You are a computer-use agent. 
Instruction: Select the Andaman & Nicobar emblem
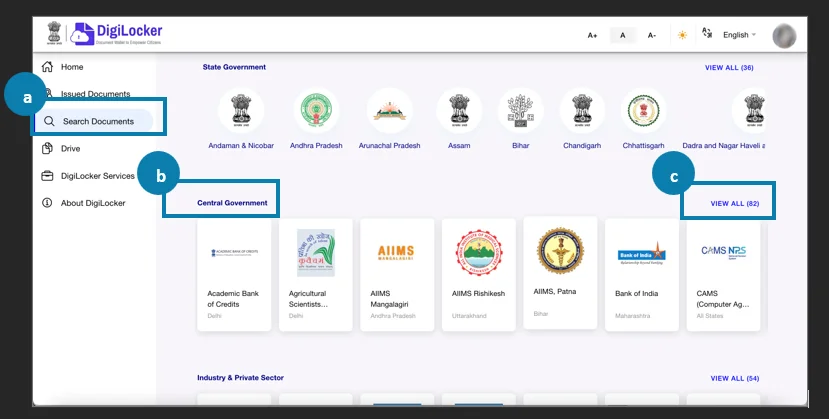point(241,110)
